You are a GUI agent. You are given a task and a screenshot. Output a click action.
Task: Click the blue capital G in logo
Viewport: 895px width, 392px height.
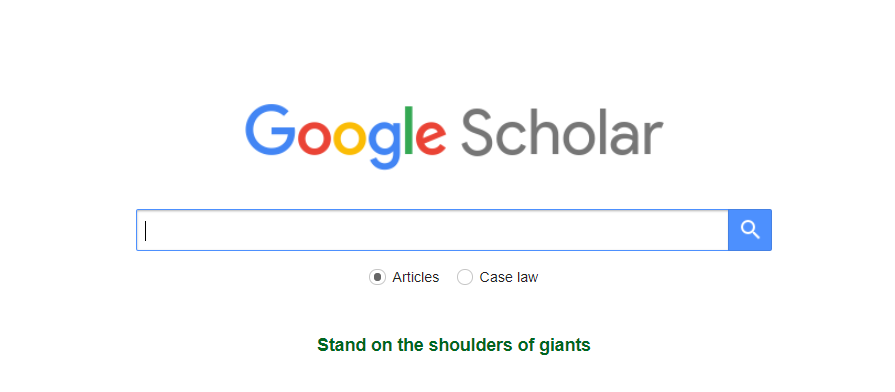(271, 130)
